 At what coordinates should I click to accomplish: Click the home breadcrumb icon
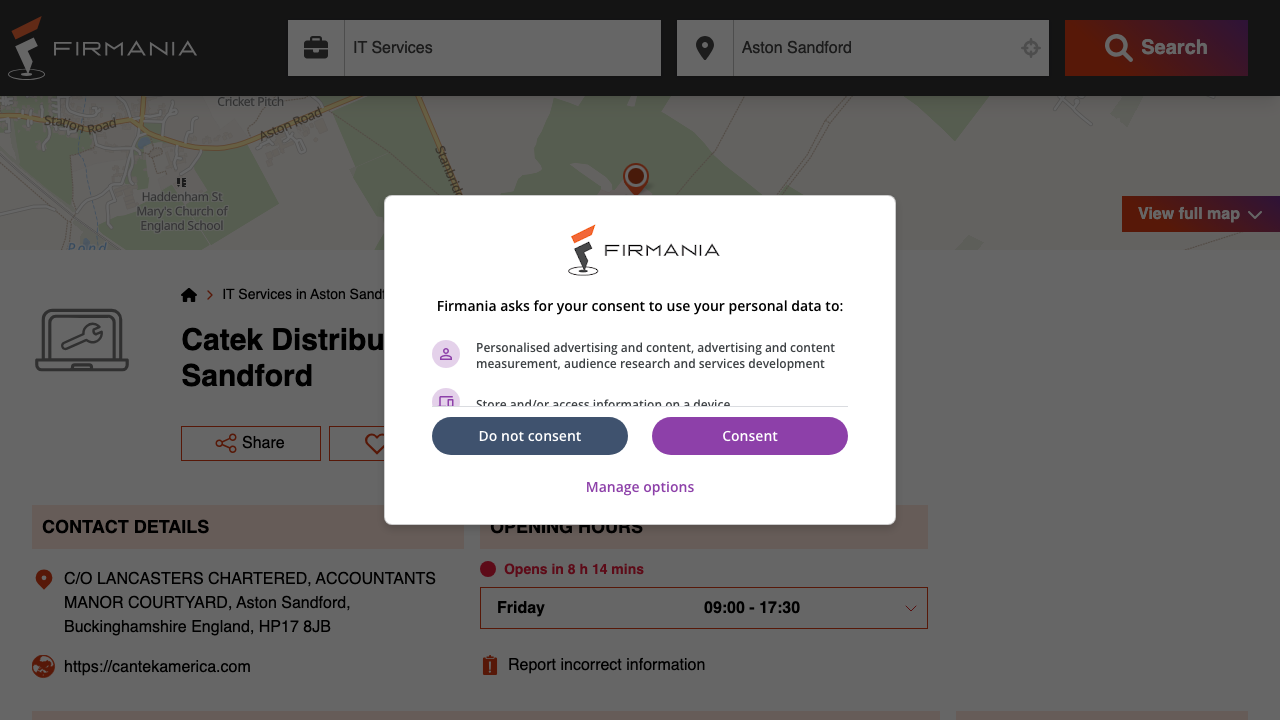[189, 294]
